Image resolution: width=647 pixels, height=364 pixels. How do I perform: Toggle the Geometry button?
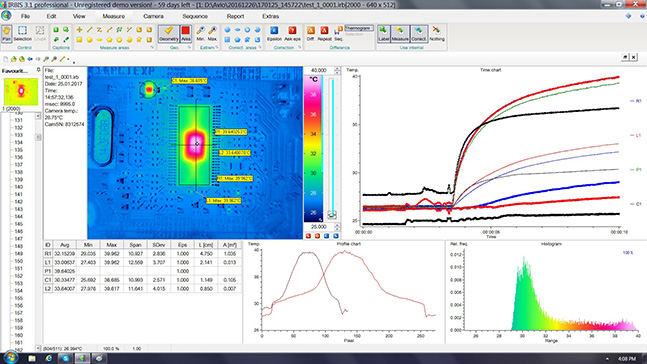click(168, 33)
